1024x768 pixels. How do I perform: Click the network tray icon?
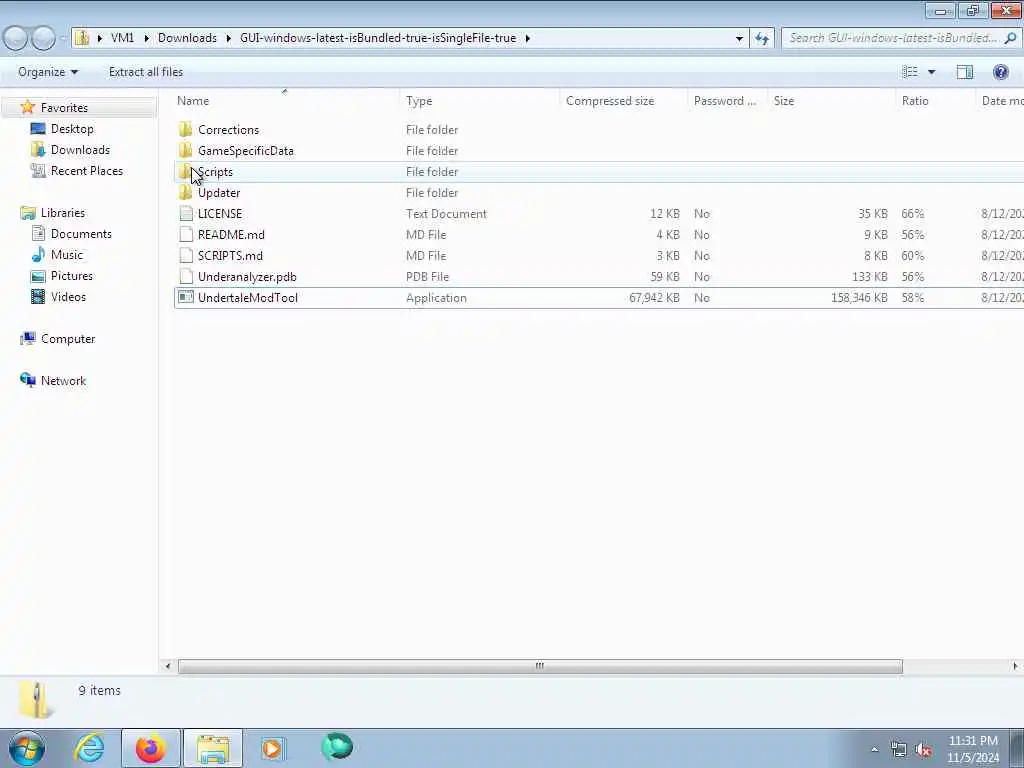coord(899,750)
